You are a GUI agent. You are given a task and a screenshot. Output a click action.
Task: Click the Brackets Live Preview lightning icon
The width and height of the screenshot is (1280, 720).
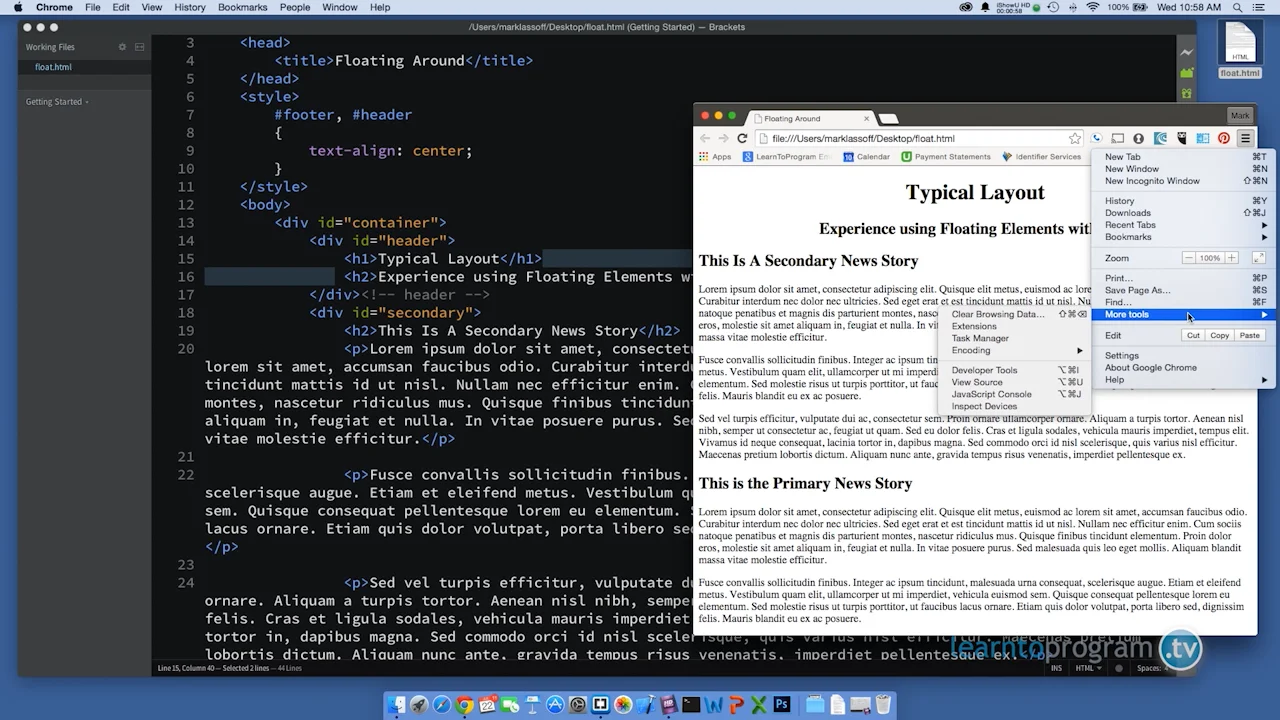pyautogui.click(x=1187, y=52)
